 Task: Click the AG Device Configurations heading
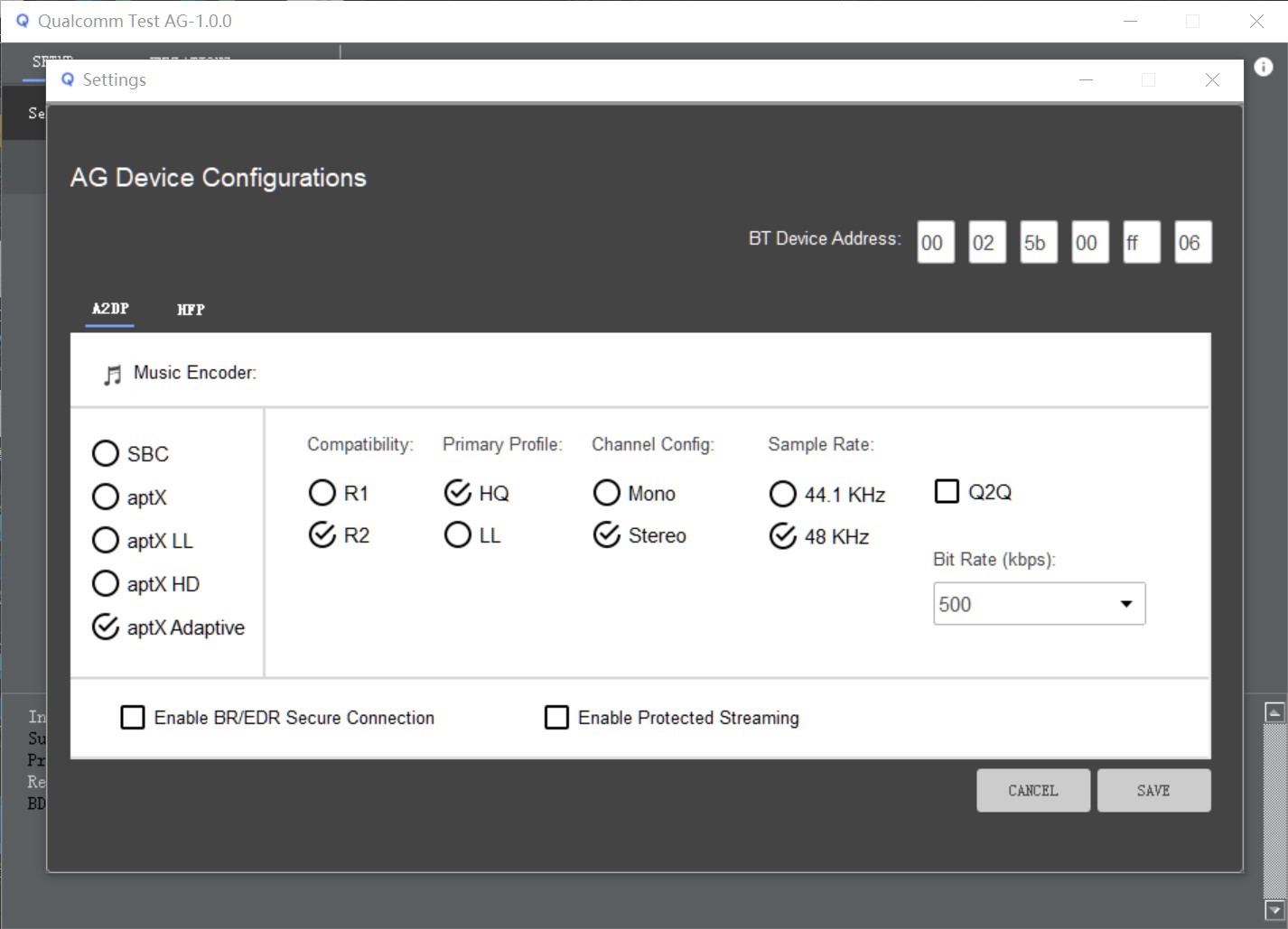tap(219, 177)
